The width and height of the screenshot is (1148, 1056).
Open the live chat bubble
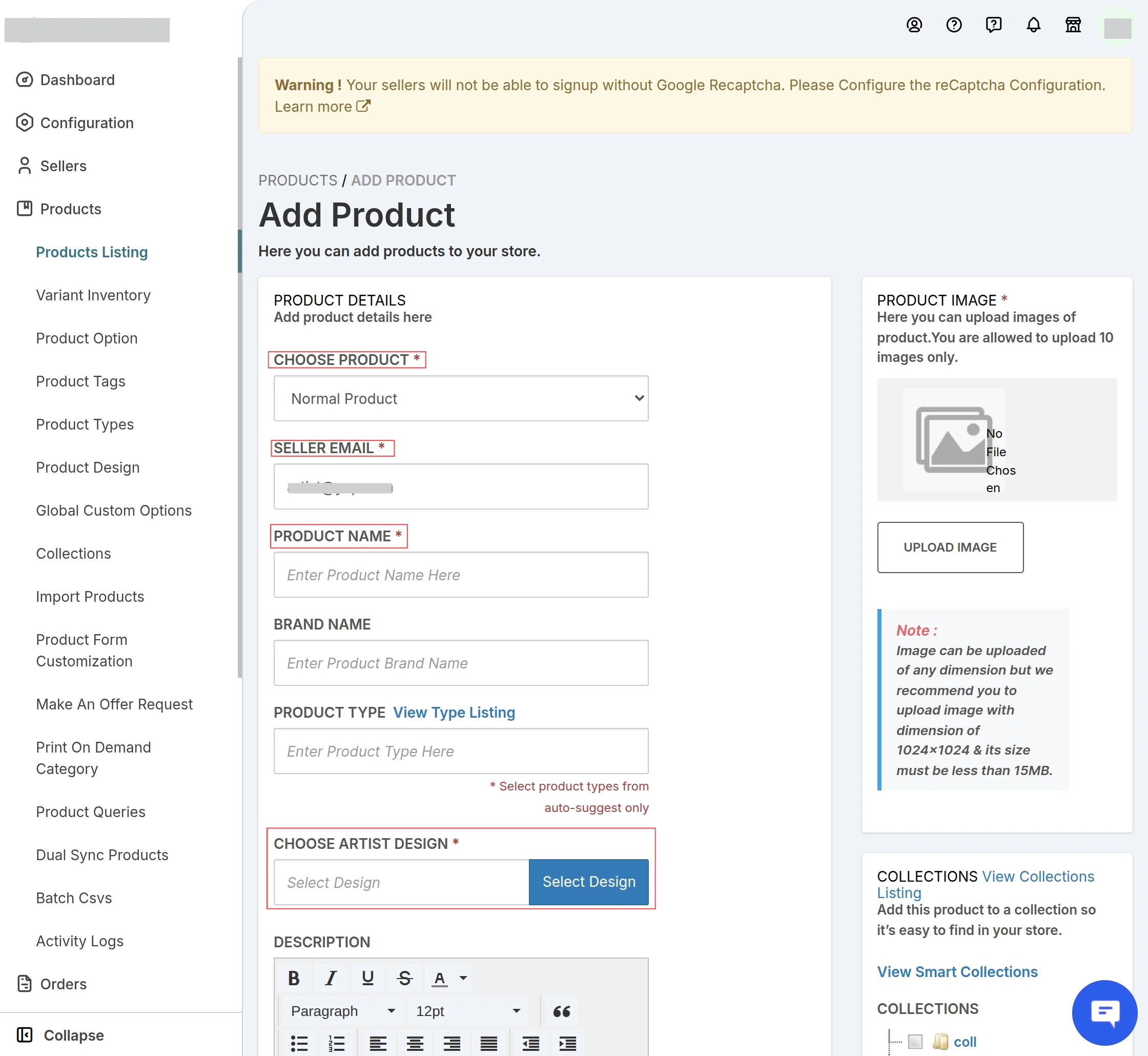click(1104, 1012)
